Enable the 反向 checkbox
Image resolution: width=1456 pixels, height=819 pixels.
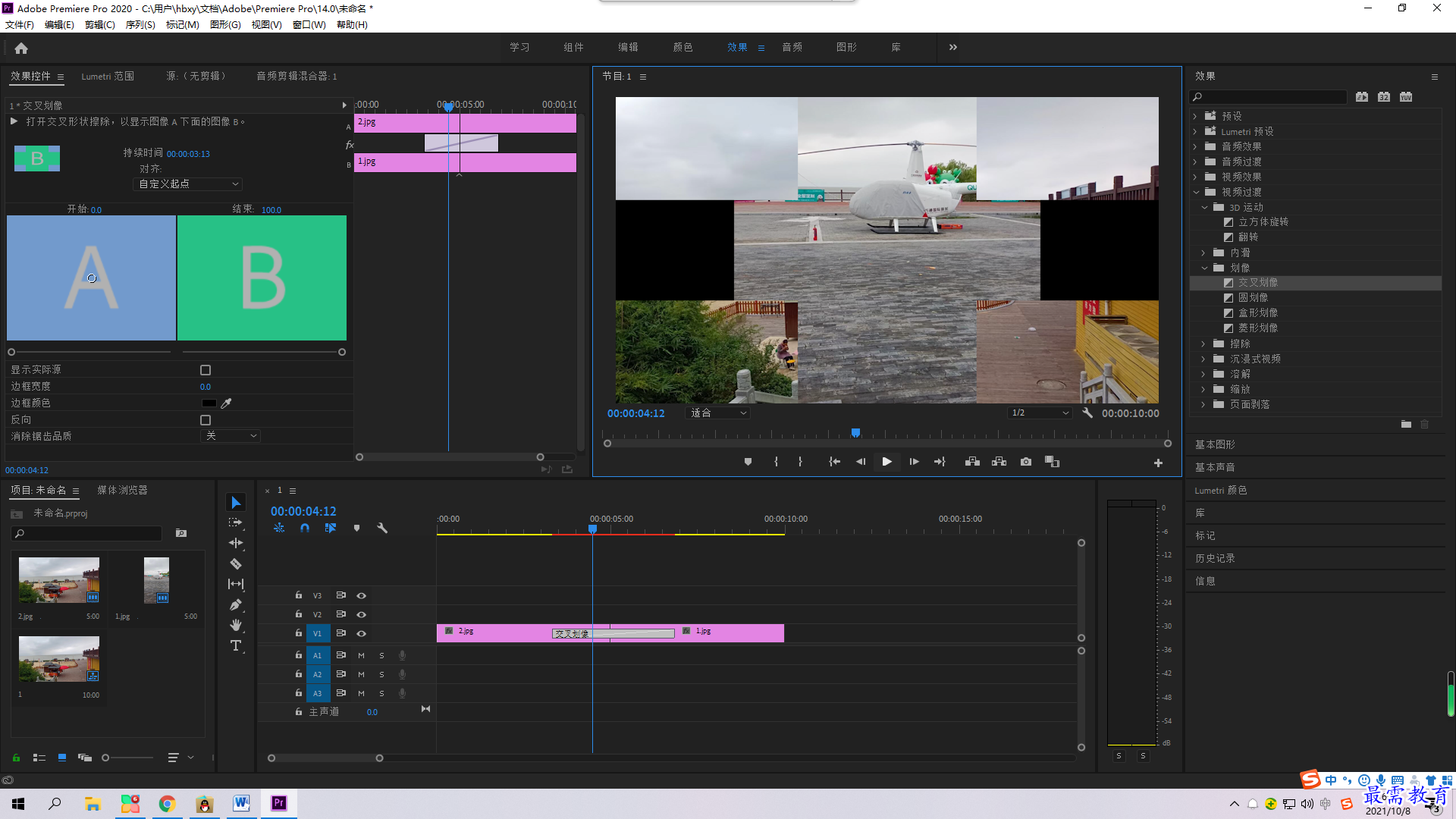tap(206, 420)
